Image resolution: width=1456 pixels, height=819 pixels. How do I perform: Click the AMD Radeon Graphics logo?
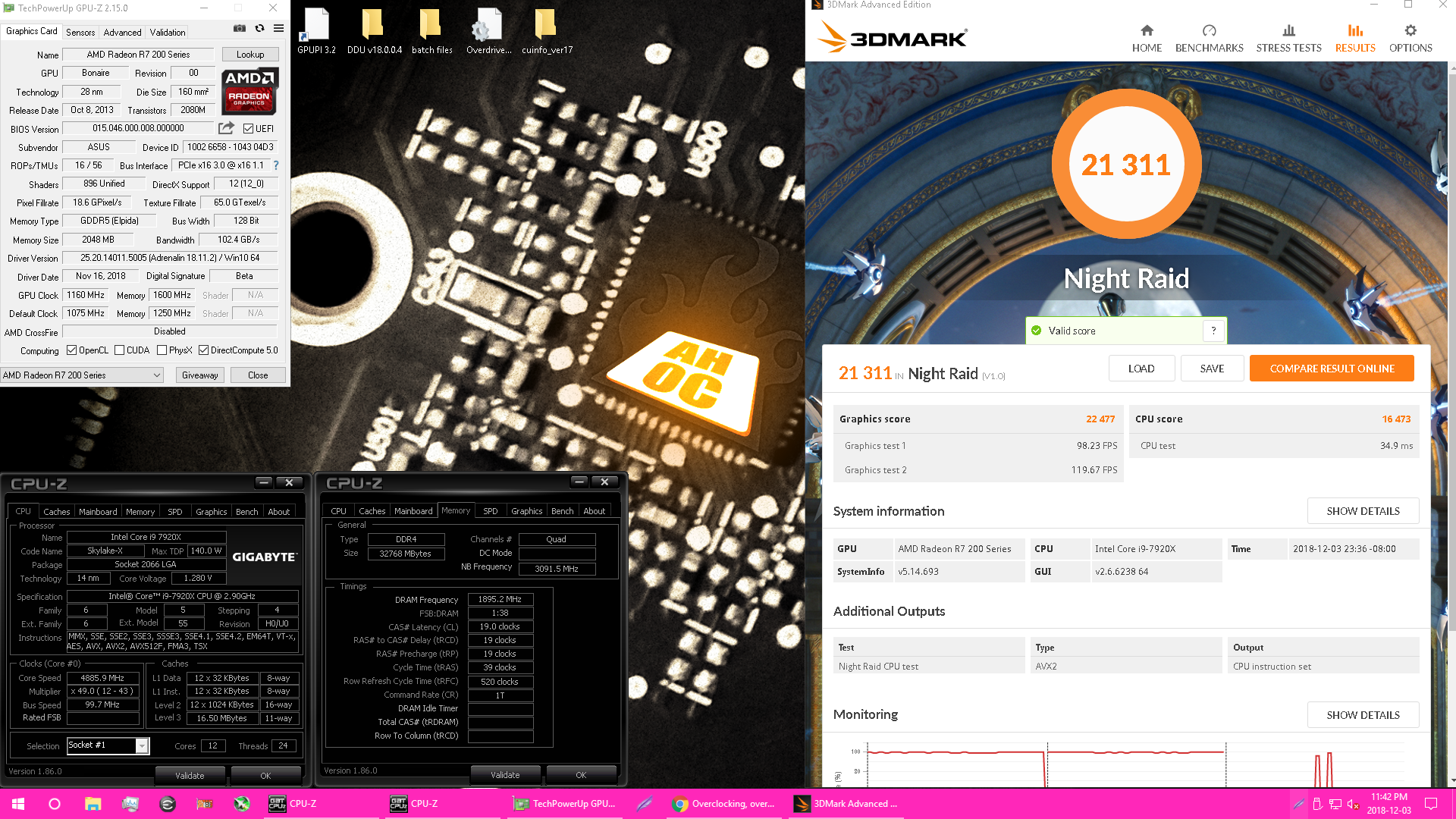pos(249,90)
